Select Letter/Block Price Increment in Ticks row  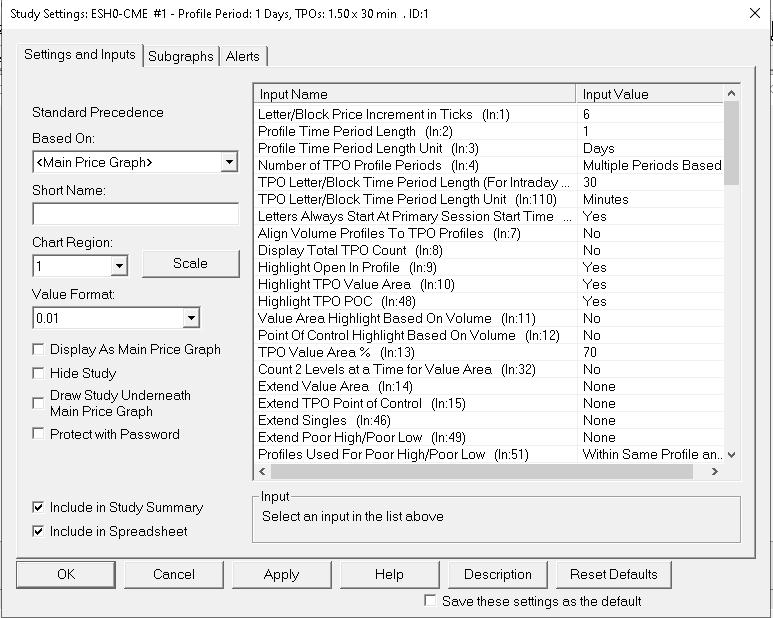coord(489,114)
